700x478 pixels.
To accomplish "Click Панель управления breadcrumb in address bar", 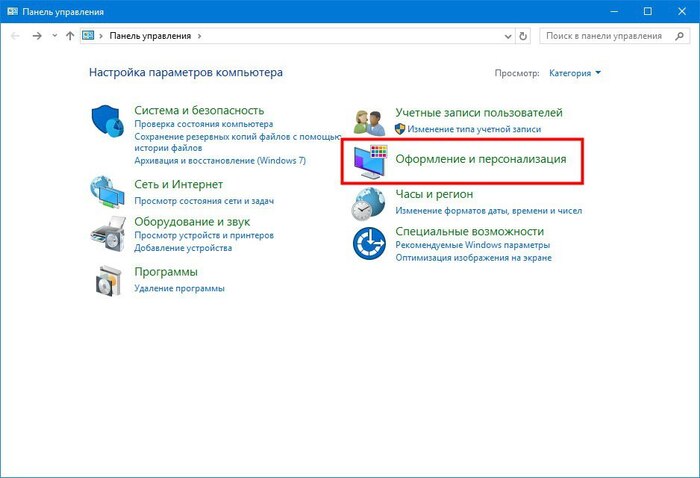I will (150, 36).
